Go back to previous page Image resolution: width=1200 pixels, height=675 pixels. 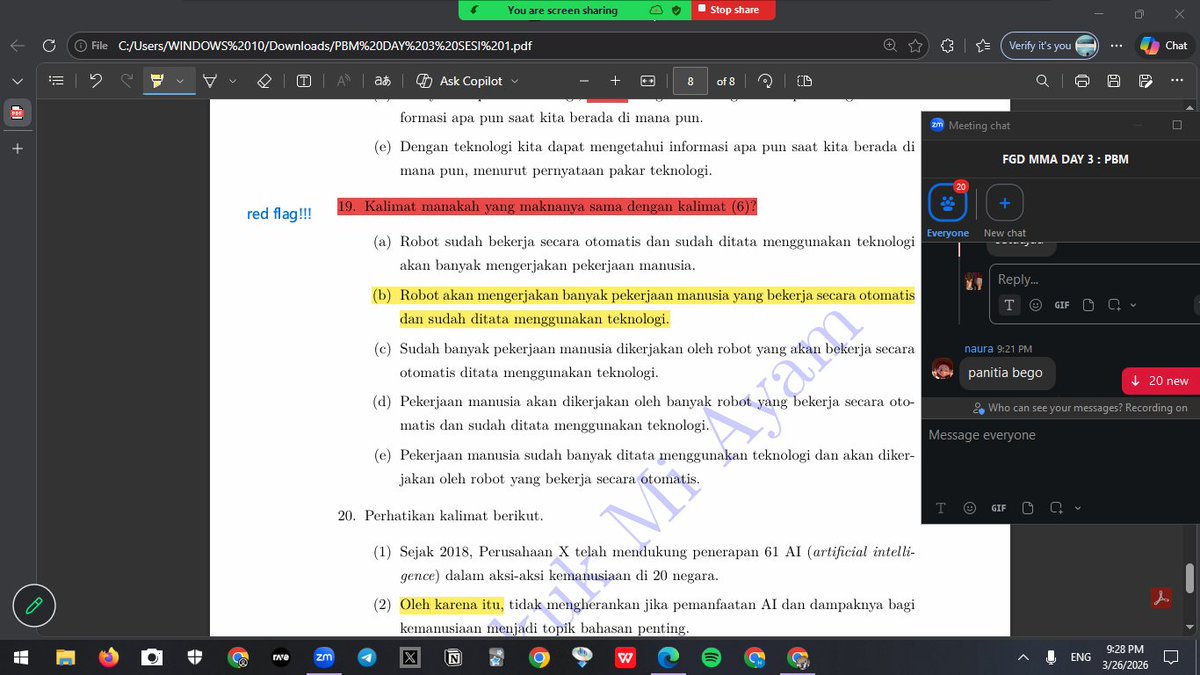(17, 45)
